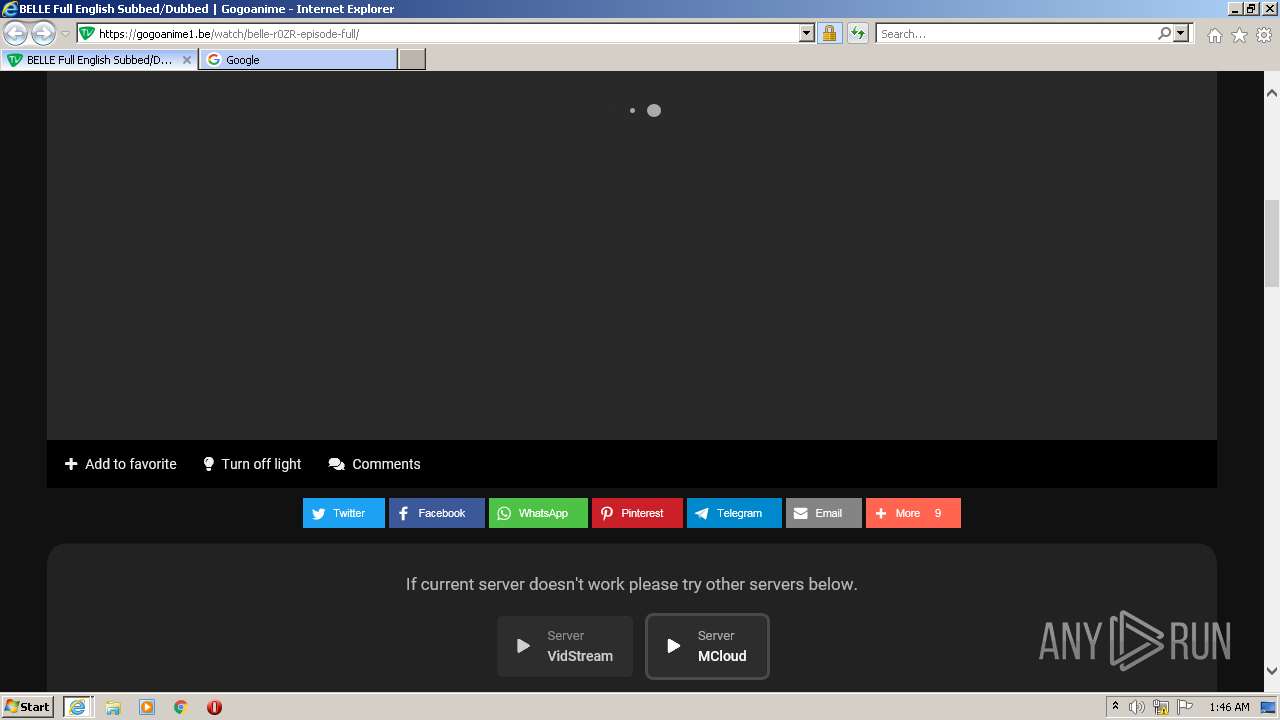Focus the gogoanime1.be address bar

click(447, 33)
